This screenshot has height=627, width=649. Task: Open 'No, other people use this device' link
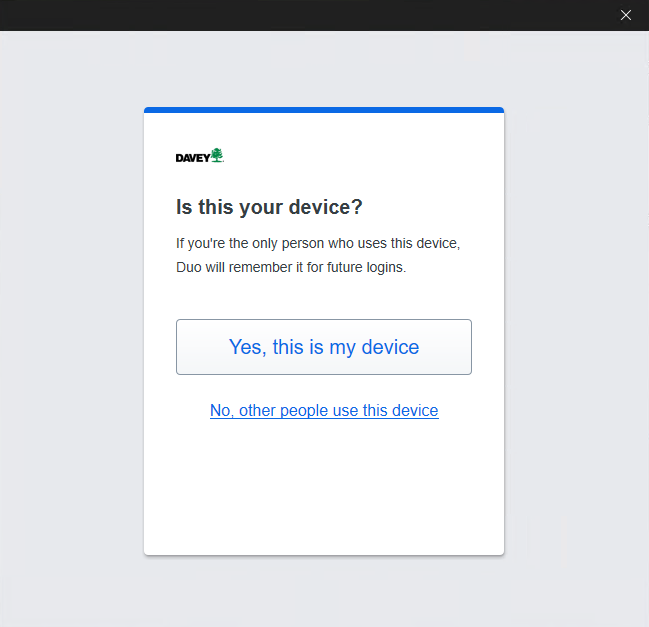tap(324, 411)
